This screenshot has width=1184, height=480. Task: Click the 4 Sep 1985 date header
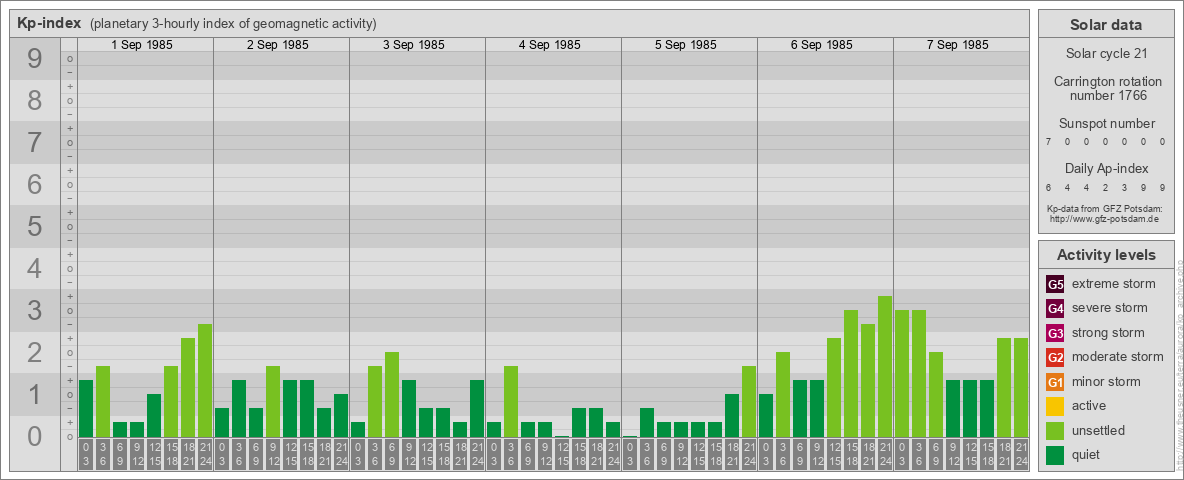(550, 45)
